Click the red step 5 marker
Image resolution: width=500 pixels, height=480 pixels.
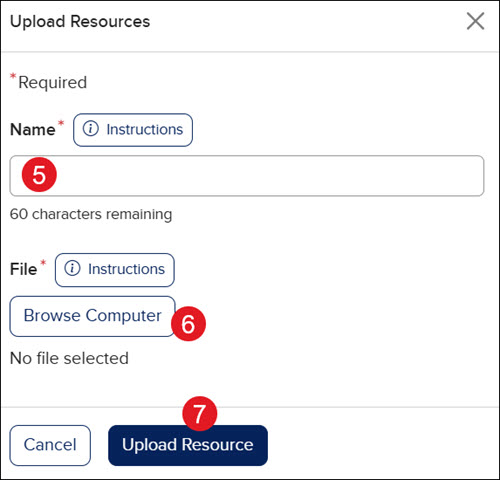39,175
